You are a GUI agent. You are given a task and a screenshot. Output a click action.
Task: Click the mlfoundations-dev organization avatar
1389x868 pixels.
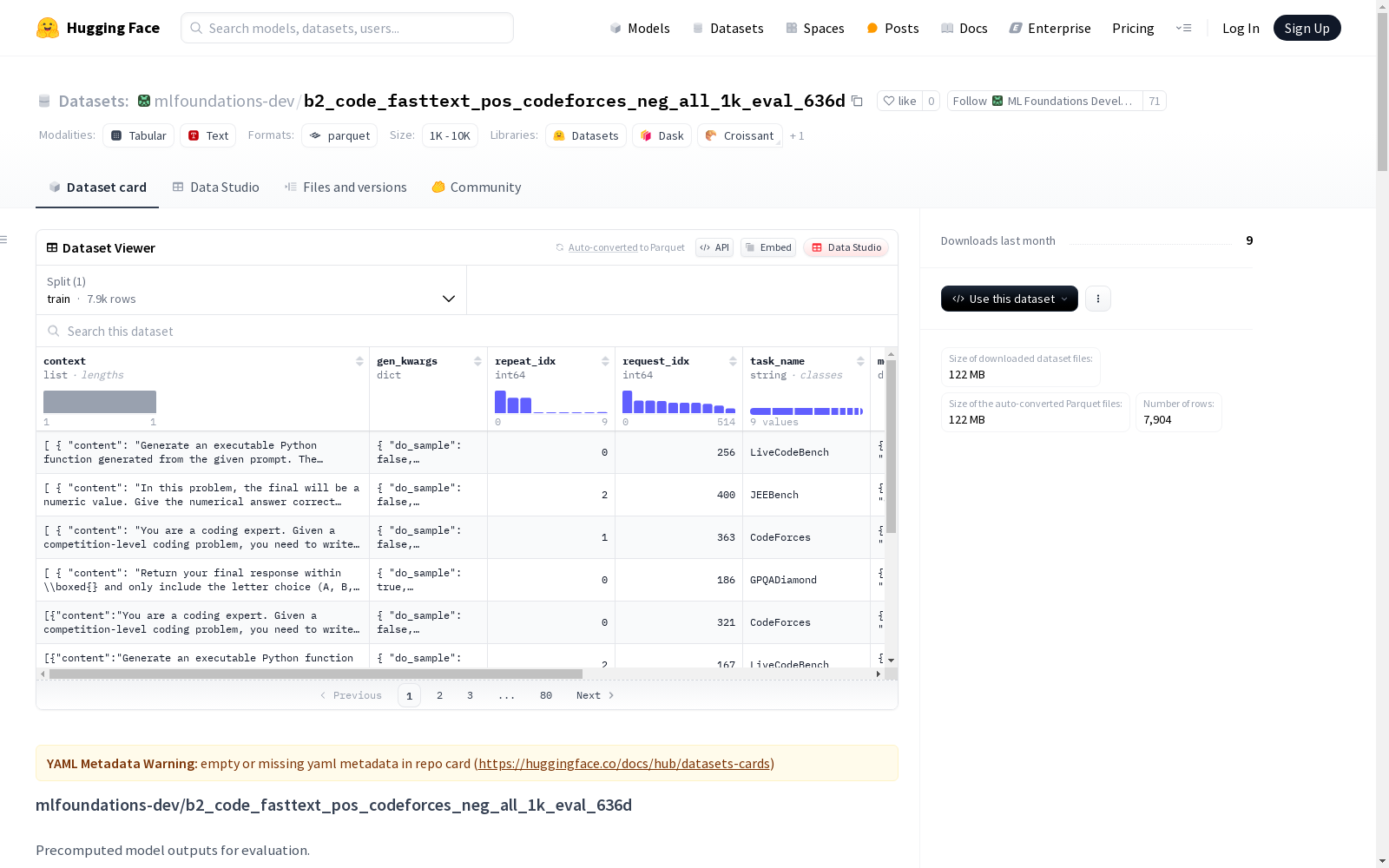coord(144,101)
